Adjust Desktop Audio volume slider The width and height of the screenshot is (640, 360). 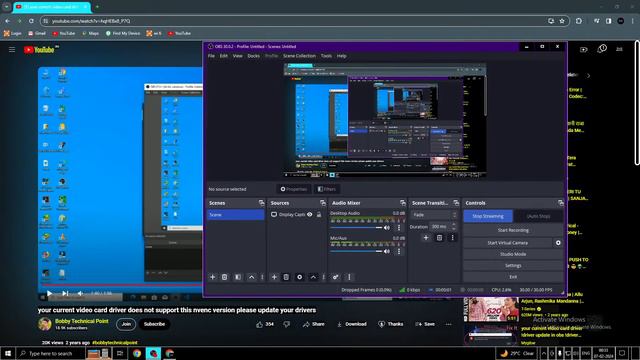pyautogui.click(x=356, y=228)
